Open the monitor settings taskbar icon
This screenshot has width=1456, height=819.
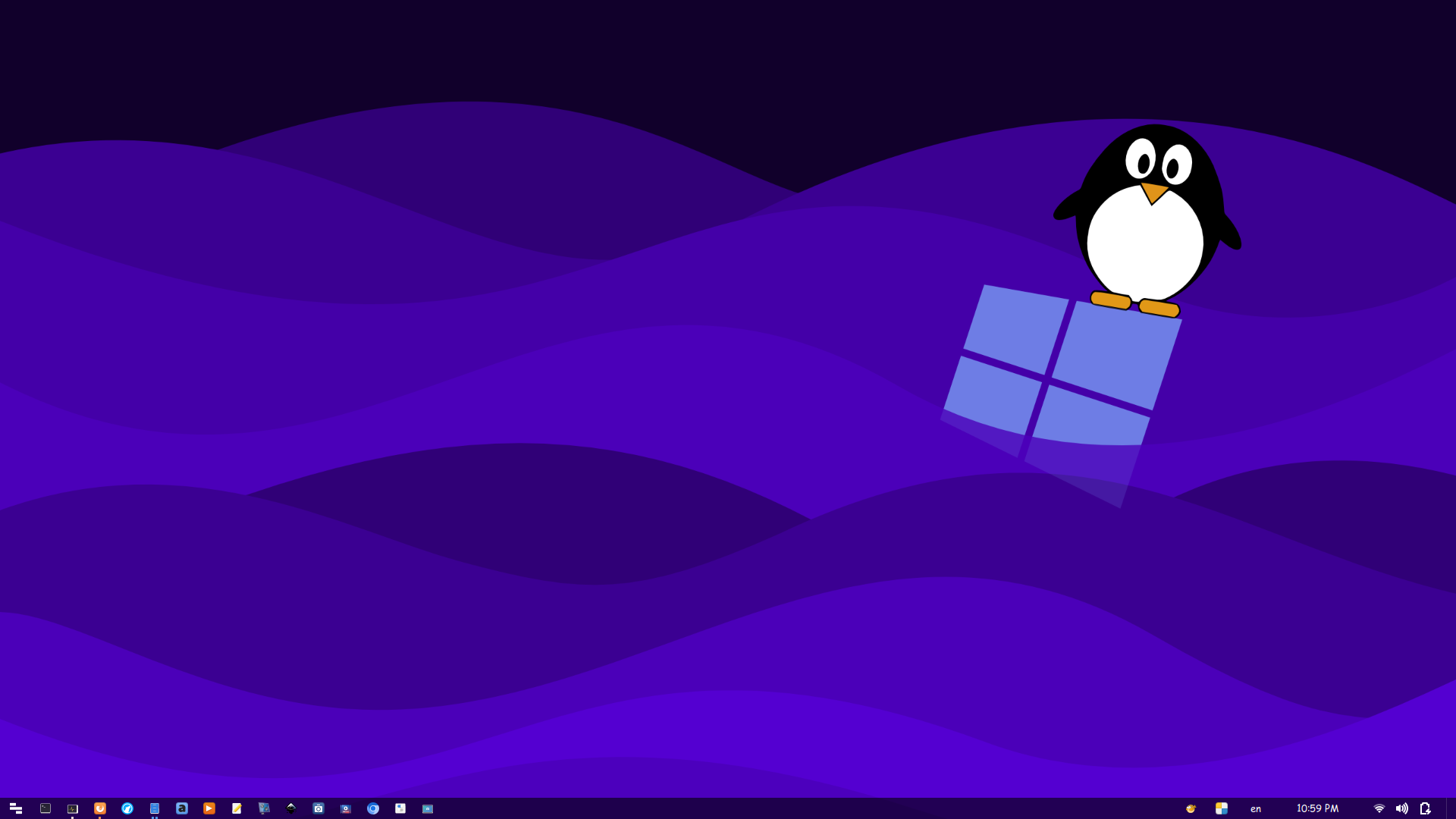click(264, 808)
